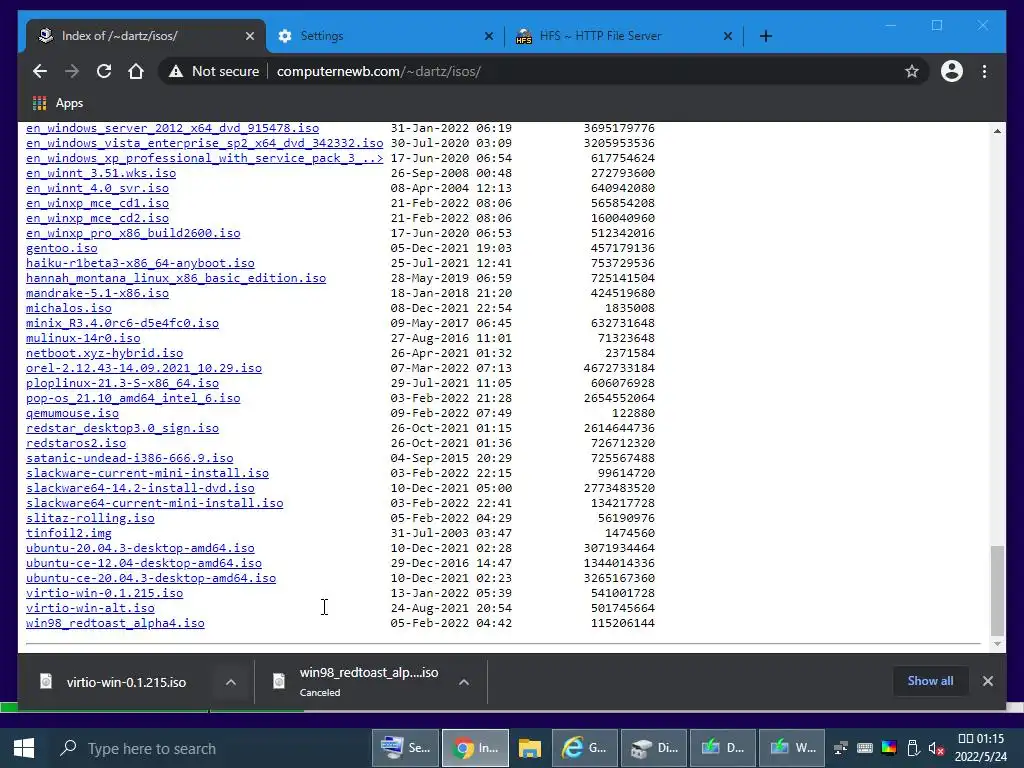This screenshot has width=1024, height=768.
Task: Open the Chrome profile avatar menu
Action: pyautogui.click(x=952, y=71)
